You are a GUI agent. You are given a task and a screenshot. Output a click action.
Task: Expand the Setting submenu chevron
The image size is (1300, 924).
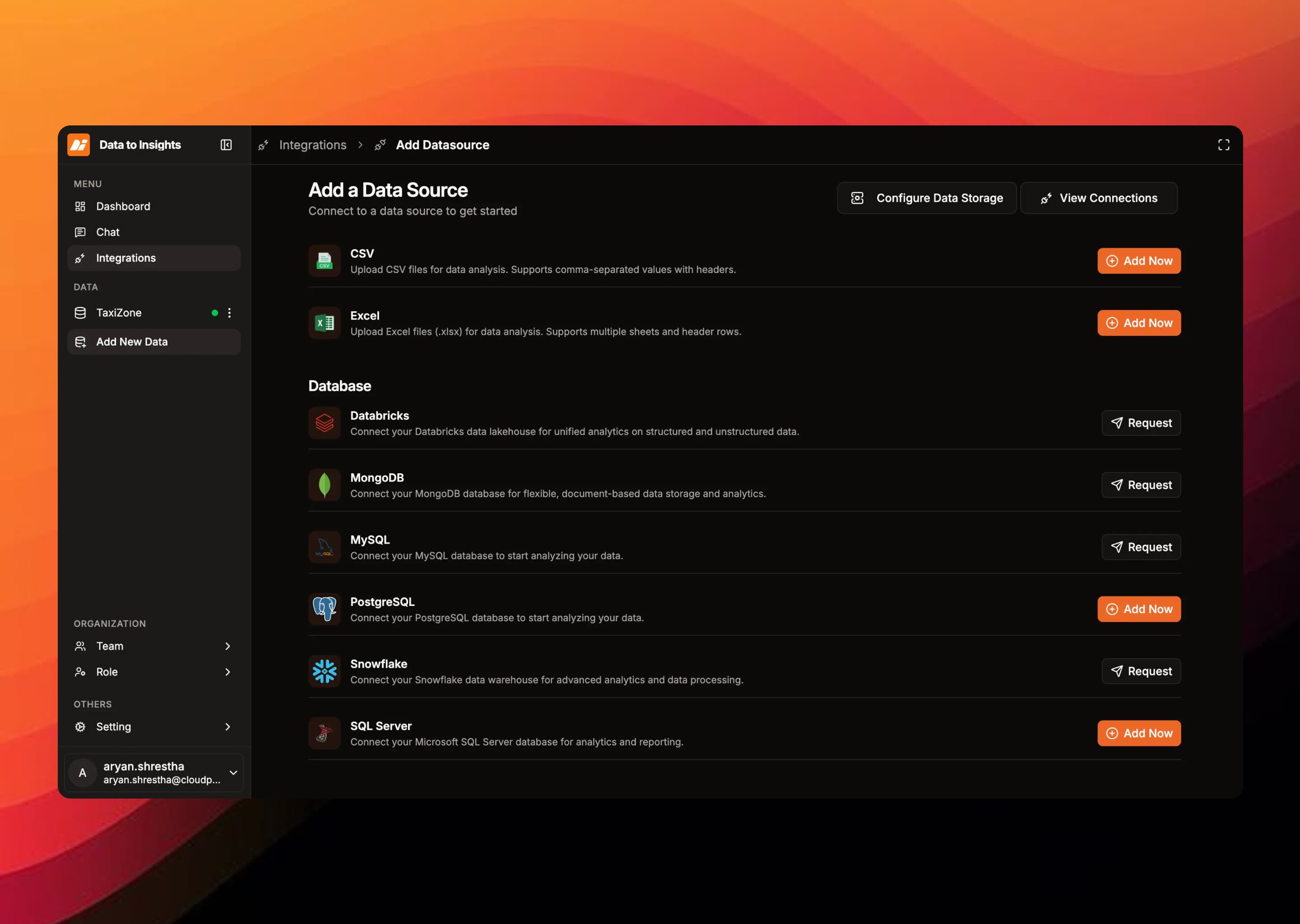point(227,726)
